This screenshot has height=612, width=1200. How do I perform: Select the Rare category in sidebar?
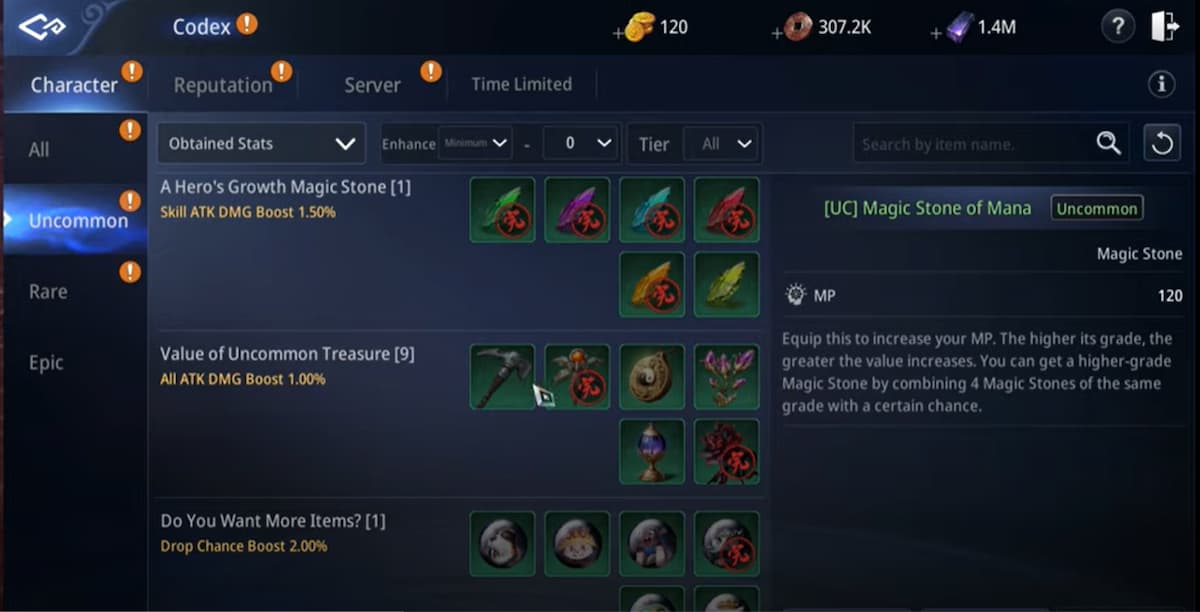[x=48, y=292]
